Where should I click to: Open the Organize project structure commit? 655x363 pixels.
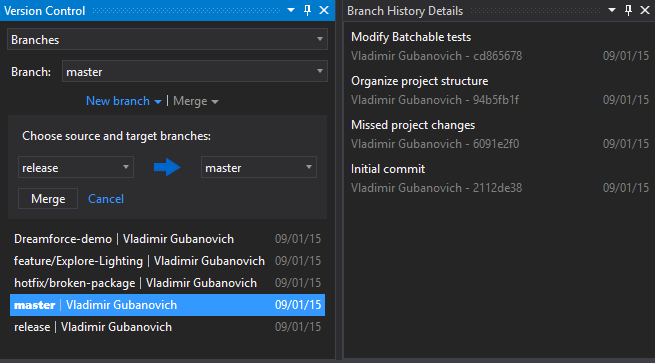[x=419, y=81]
